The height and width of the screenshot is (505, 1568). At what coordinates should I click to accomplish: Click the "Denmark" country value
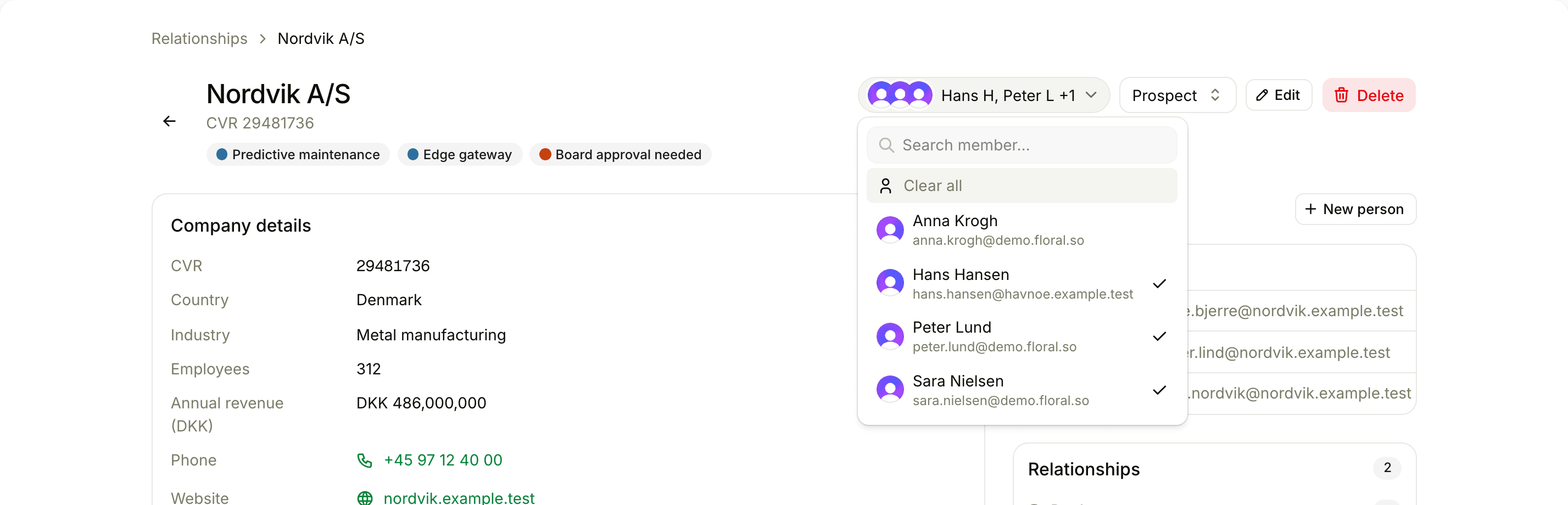389,301
